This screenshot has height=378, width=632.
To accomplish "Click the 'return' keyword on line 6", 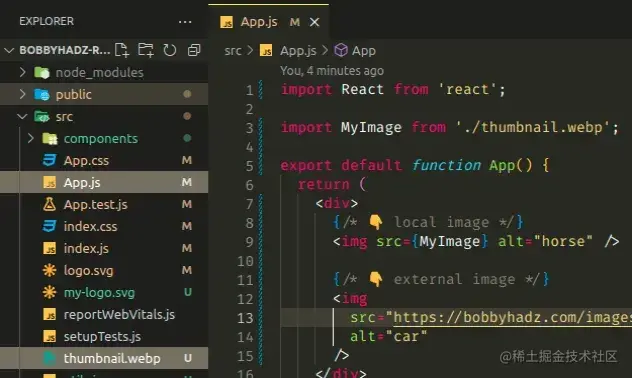I will pyautogui.click(x=324, y=184).
